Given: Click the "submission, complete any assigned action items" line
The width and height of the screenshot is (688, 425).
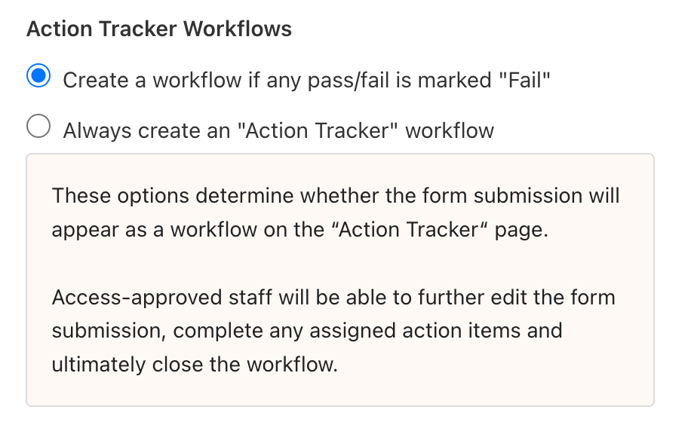Looking at the screenshot, I should [x=306, y=330].
